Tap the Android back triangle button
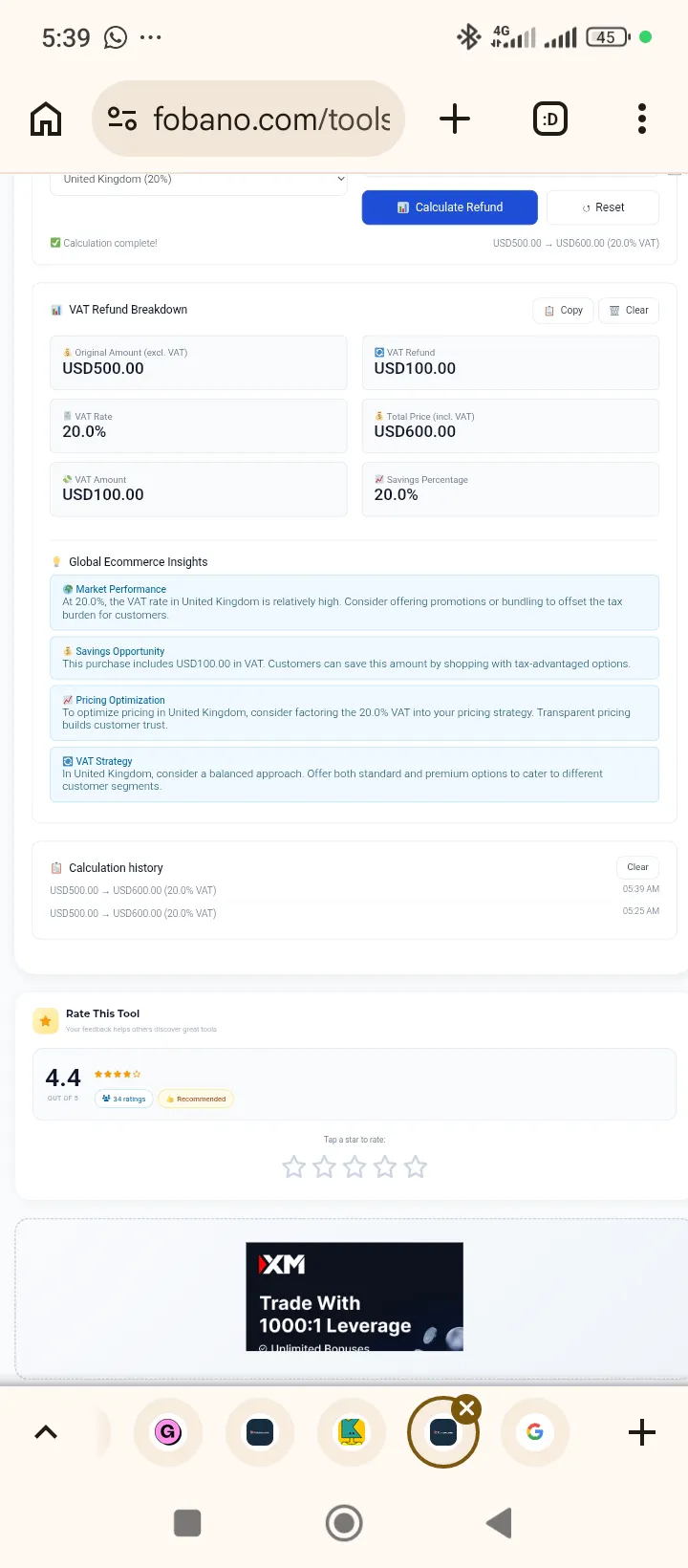 click(500, 1523)
